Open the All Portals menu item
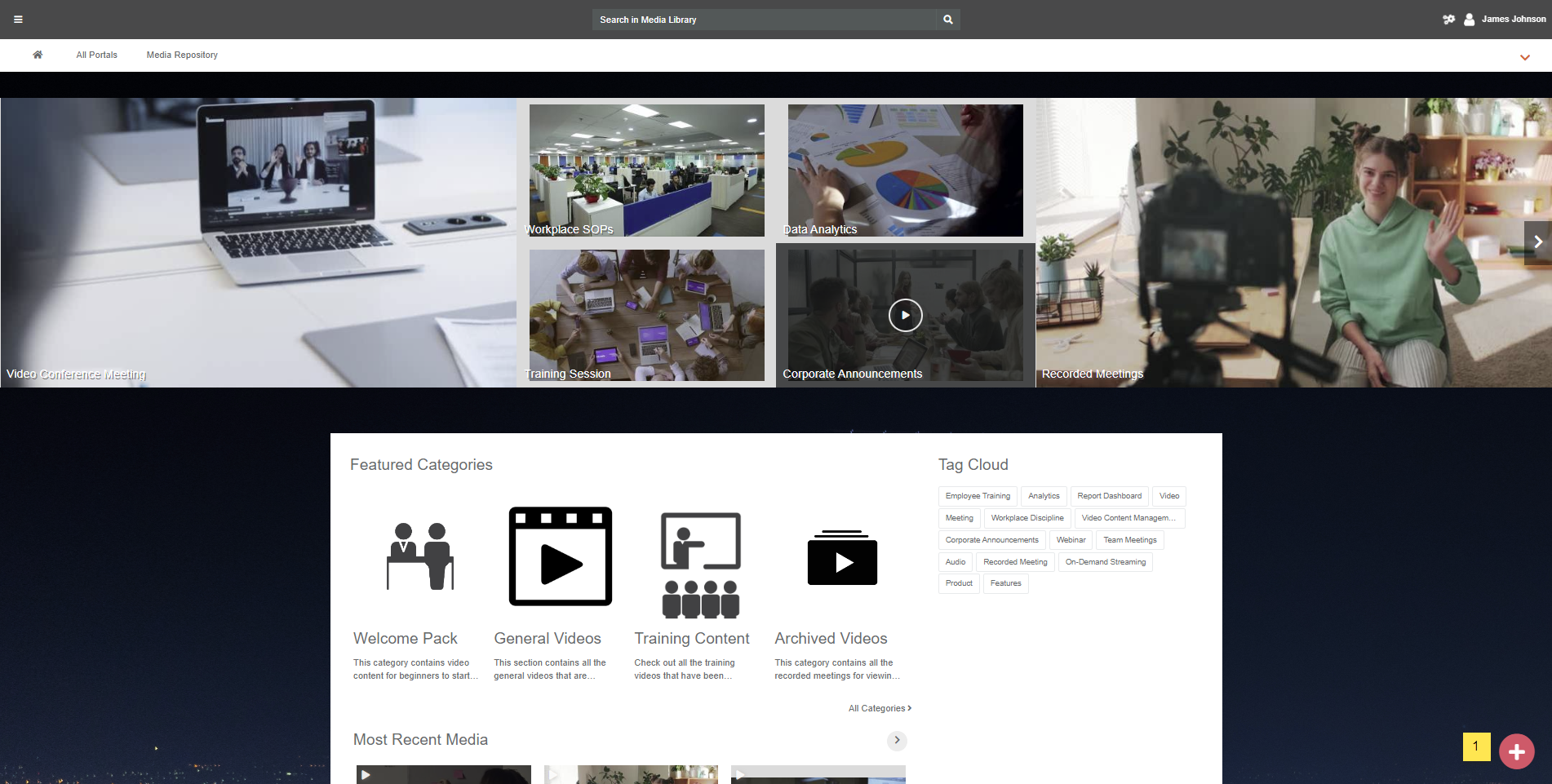This screenshot has width=1552, height=784. click(x=96, y=55)
